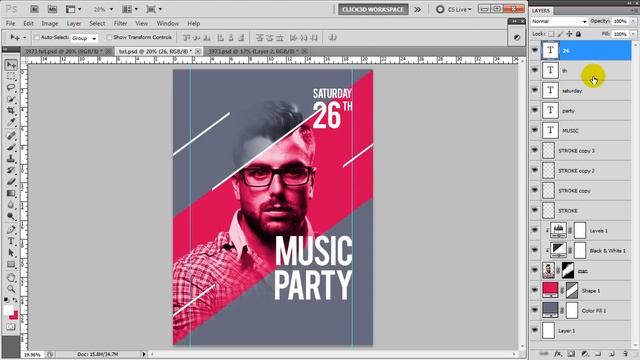Create a new layer icon
The width and height of the screenshot is (640, 360).
[612, 353]
